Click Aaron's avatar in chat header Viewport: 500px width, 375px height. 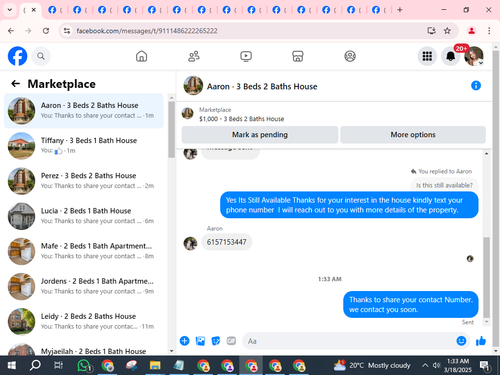click(193, 86)
